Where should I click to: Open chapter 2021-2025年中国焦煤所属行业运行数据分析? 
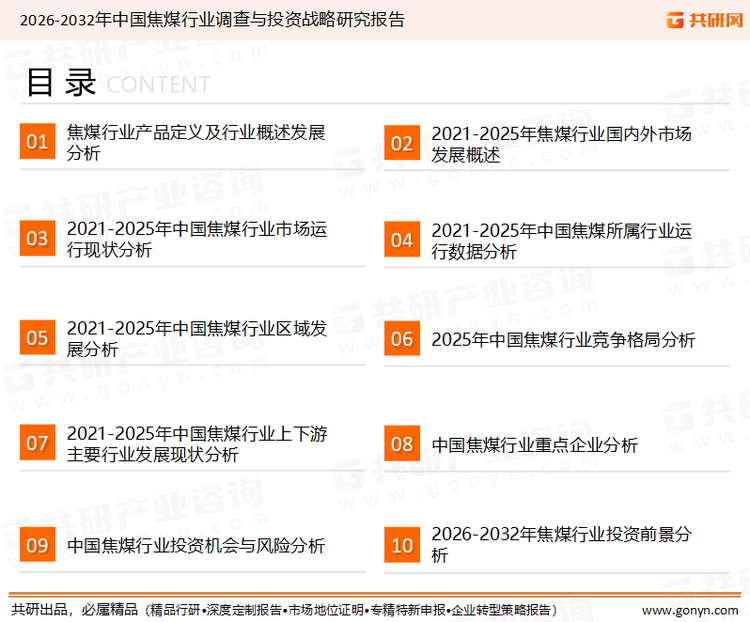coord(562,241)
